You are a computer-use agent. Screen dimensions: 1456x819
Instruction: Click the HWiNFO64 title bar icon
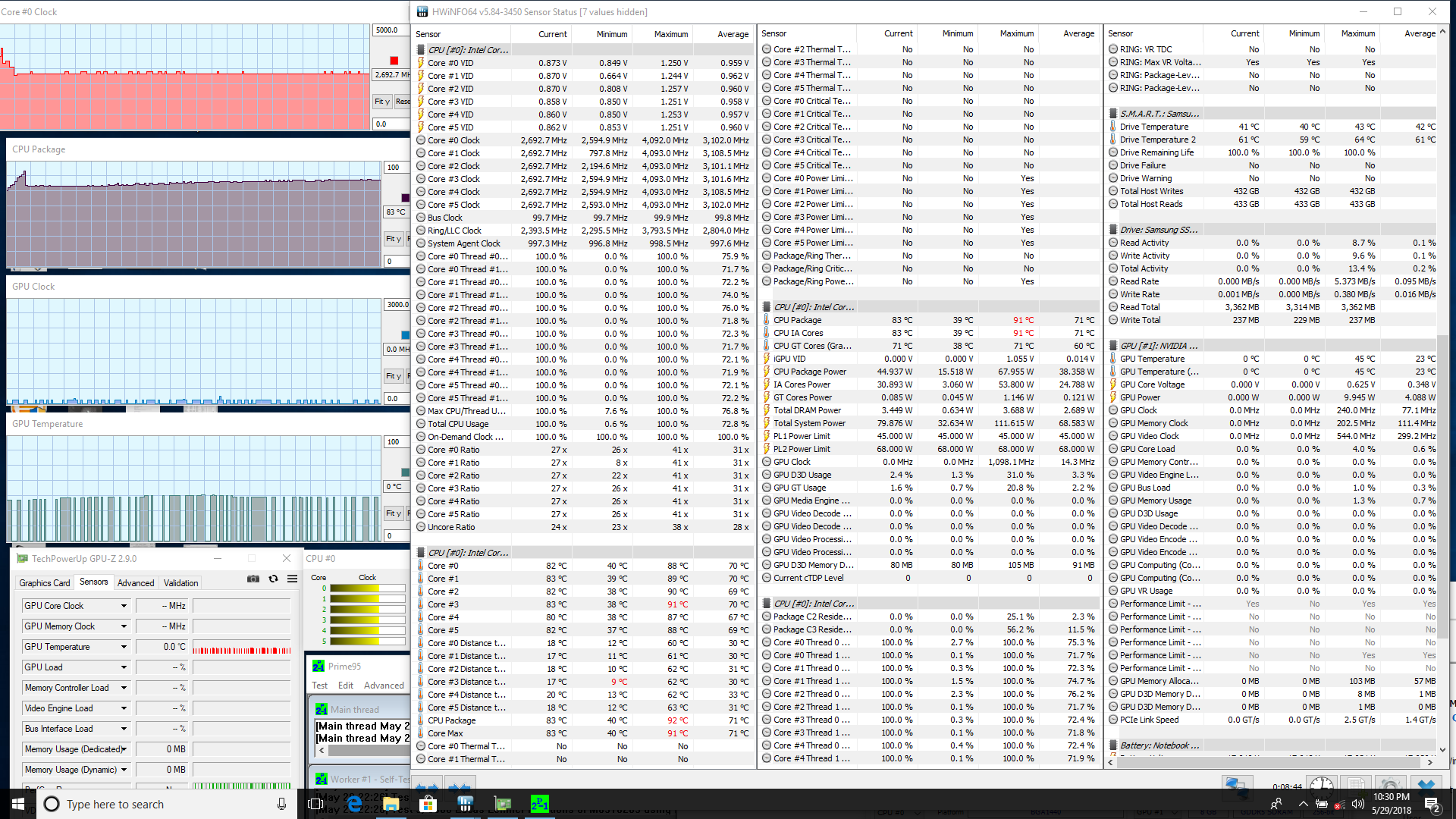pyautogui.click(x=421, y=11)
